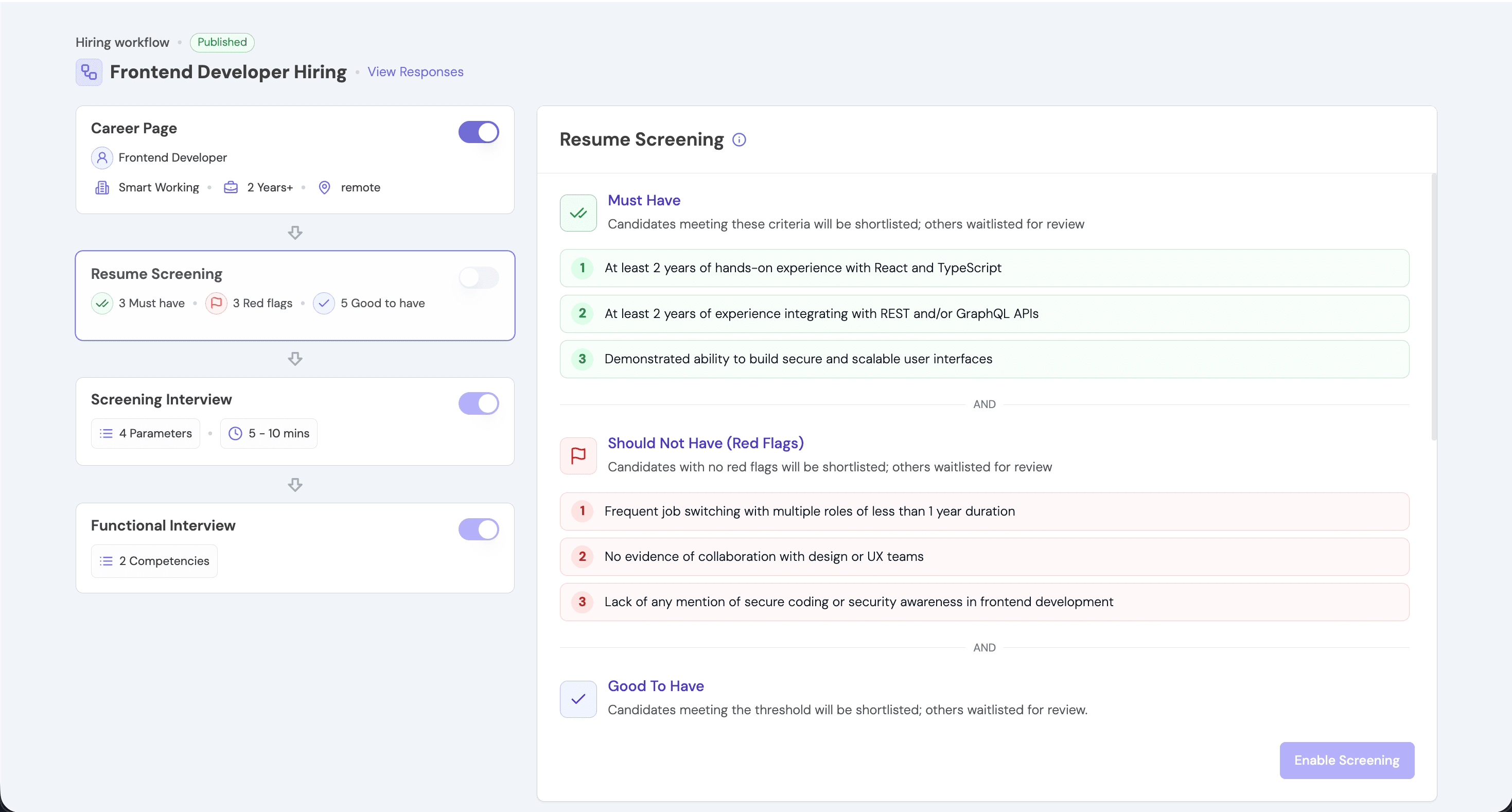Click the arrow between Career Page and Resume Screening
This screenshot has width=1512, height=812.
[x=295, y=233]
